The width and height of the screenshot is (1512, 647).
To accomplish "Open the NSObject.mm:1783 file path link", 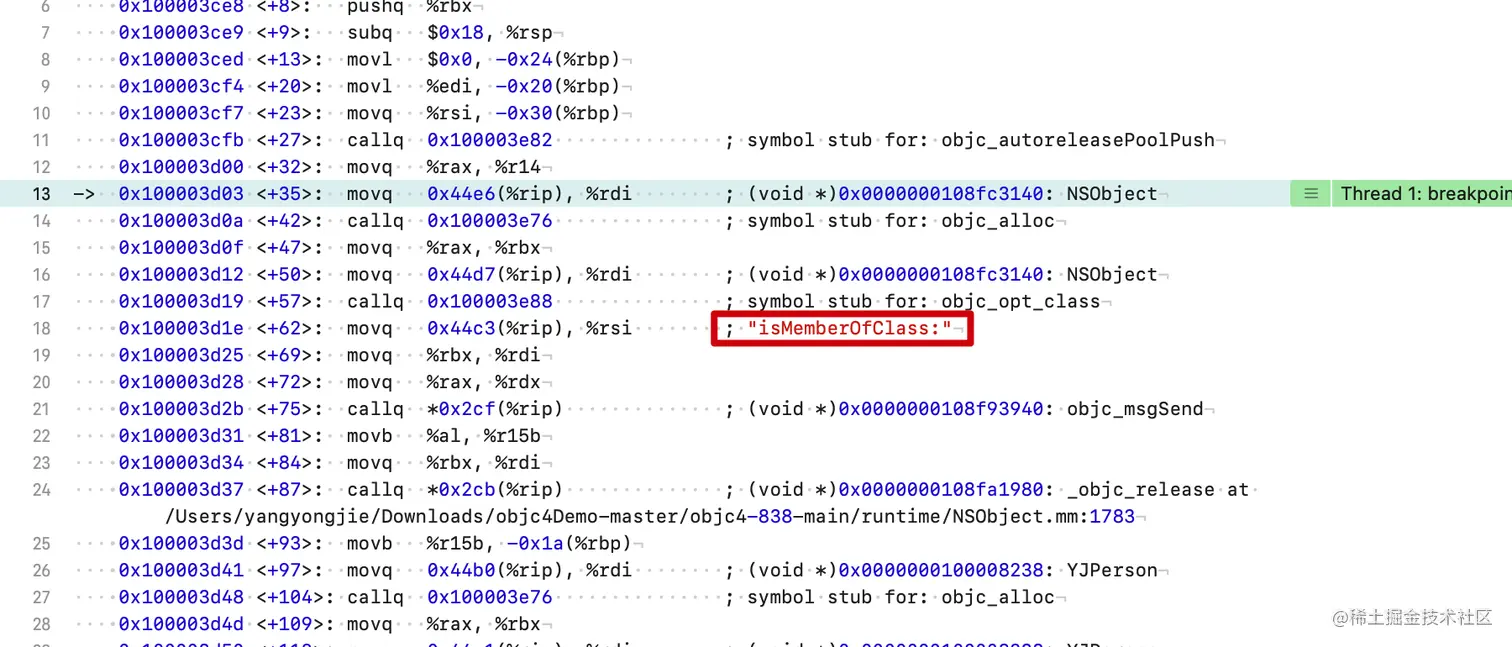I will tap(649, 516).
